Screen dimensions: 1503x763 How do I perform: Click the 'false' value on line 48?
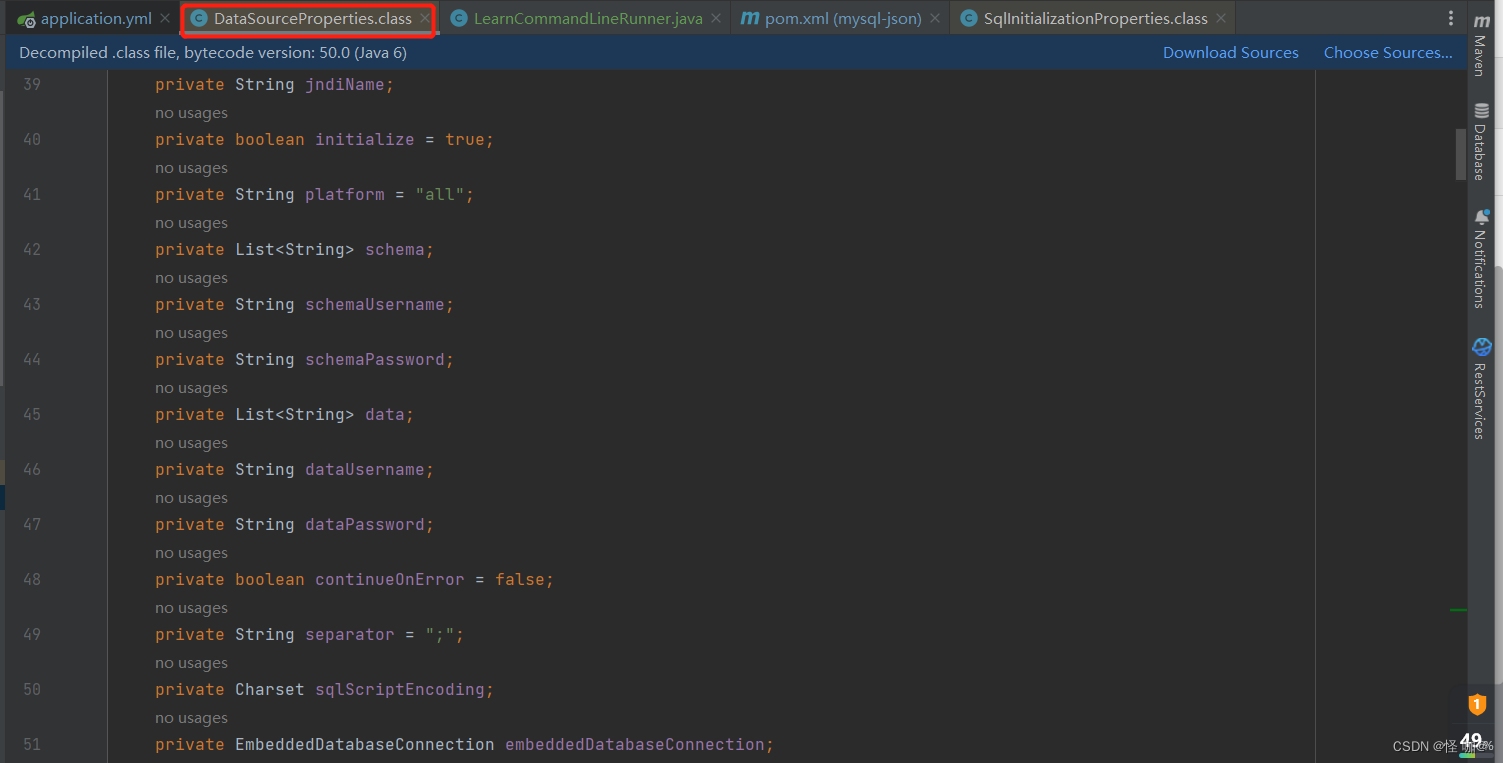(x=520, y=580)
